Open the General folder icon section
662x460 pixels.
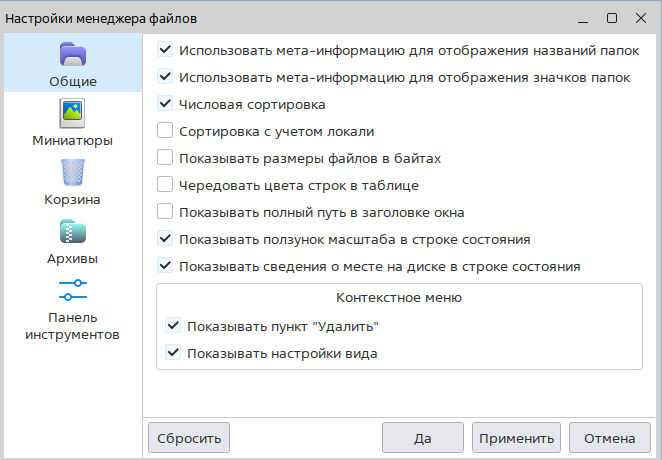tap(73, 54)
